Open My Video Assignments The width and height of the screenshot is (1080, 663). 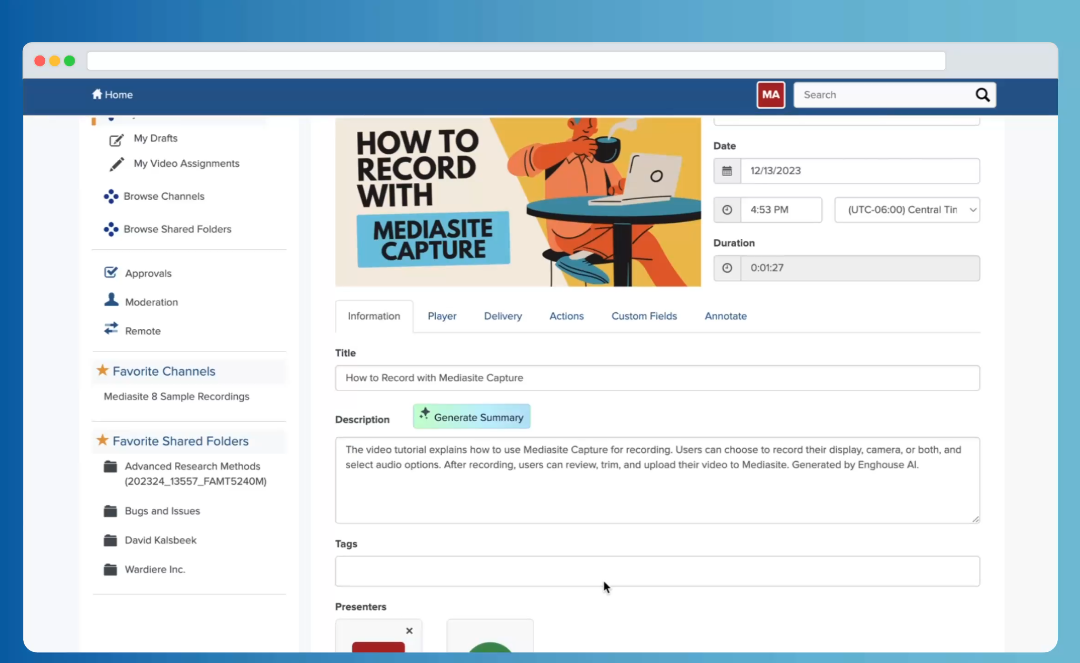[187, 164]
